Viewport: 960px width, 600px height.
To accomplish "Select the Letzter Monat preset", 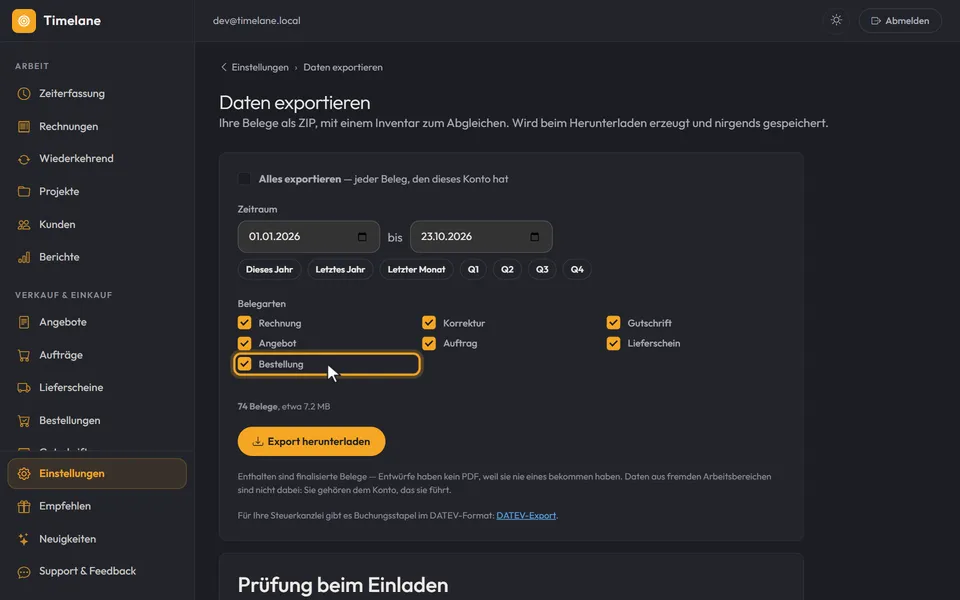I will pyautogui.click(x=416, y=269).
